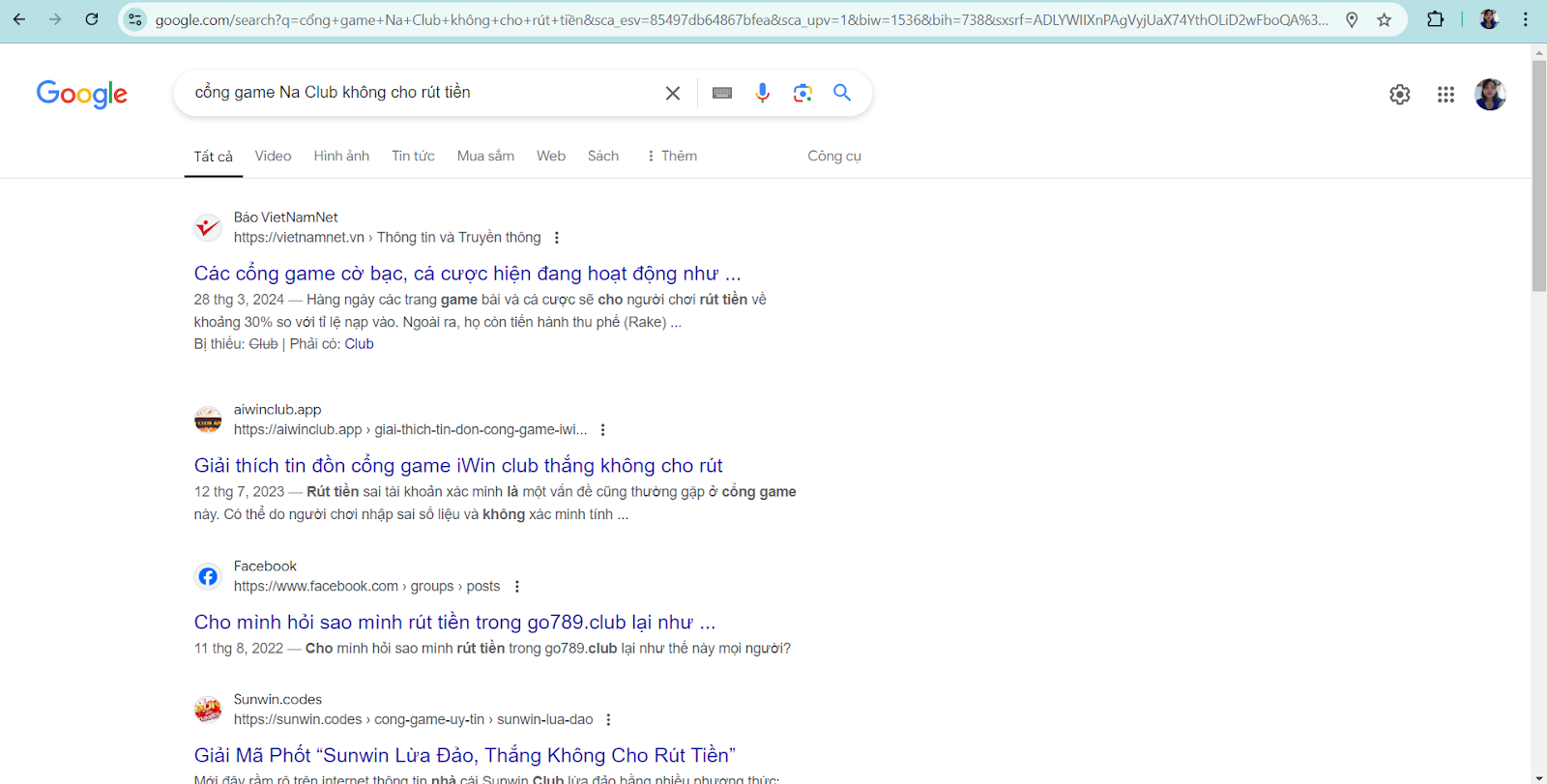Open the Chrome profile avatar in toolbar

coord(1489,19)
